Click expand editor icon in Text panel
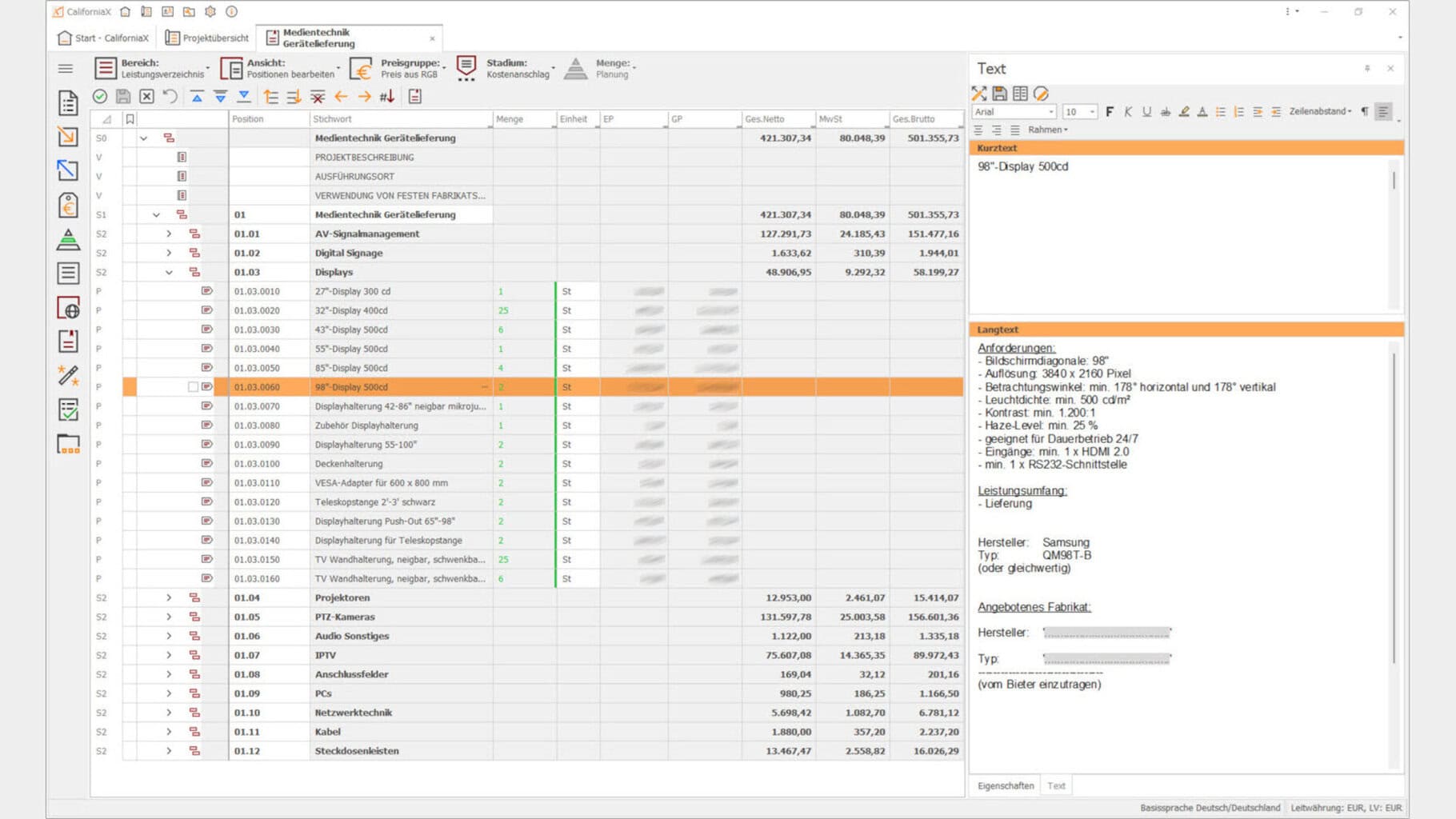 click(x=978, y=94)
